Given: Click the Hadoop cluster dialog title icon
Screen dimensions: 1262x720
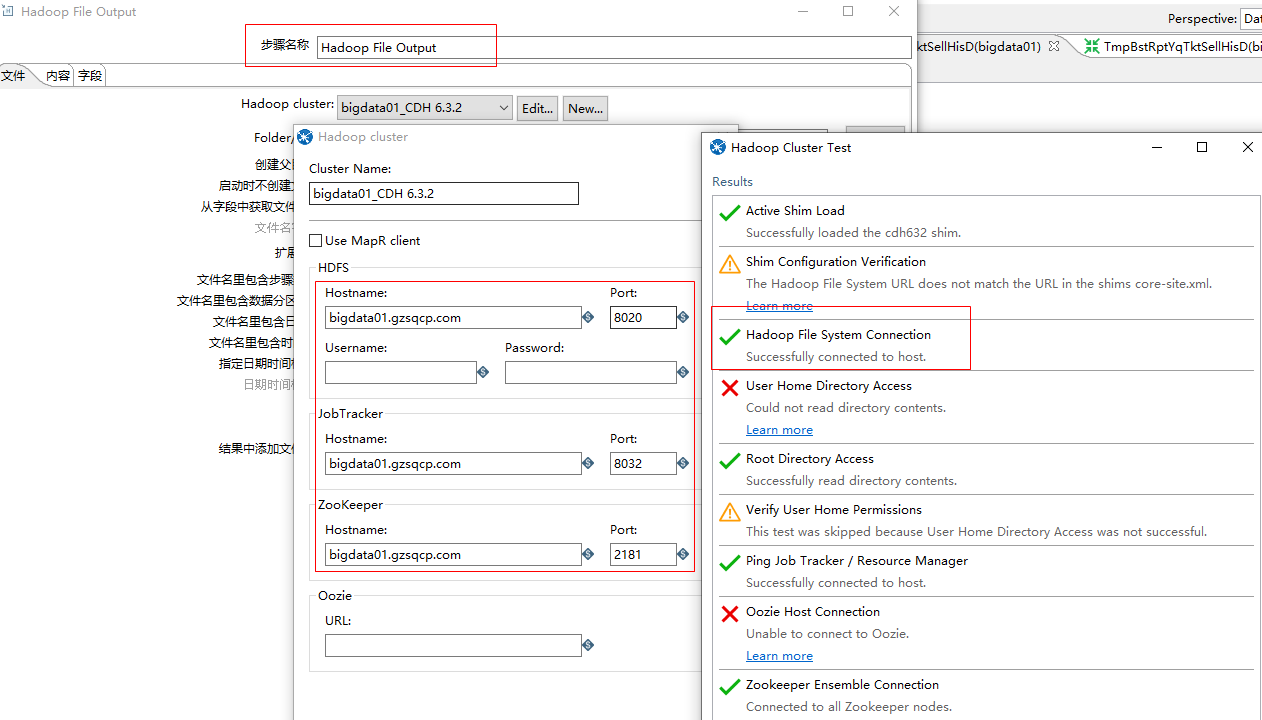Looking at the screenshot, I should click(305, 137).
